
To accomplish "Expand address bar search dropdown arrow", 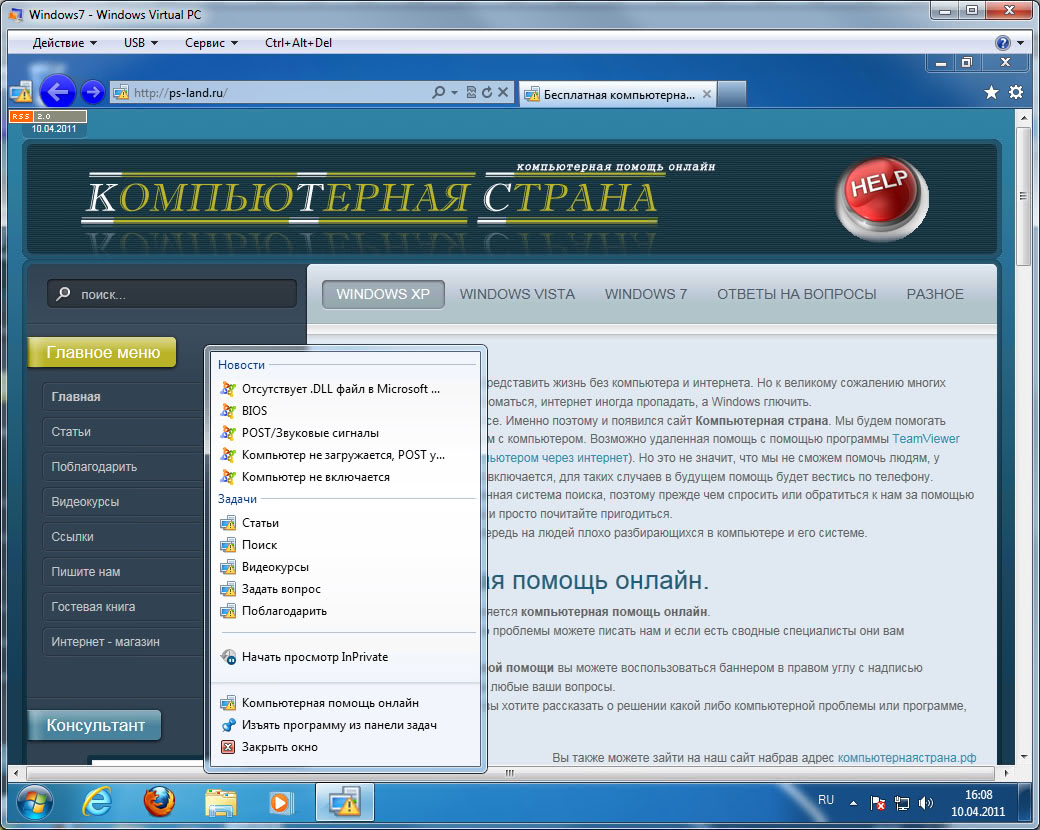I will coord(454,92).
